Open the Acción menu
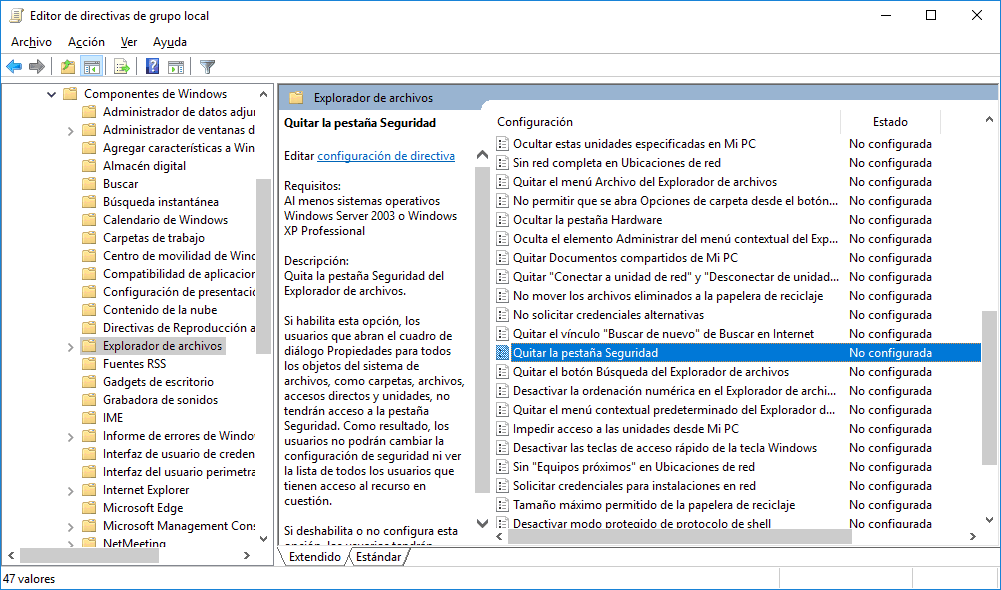 pos(86,42)
